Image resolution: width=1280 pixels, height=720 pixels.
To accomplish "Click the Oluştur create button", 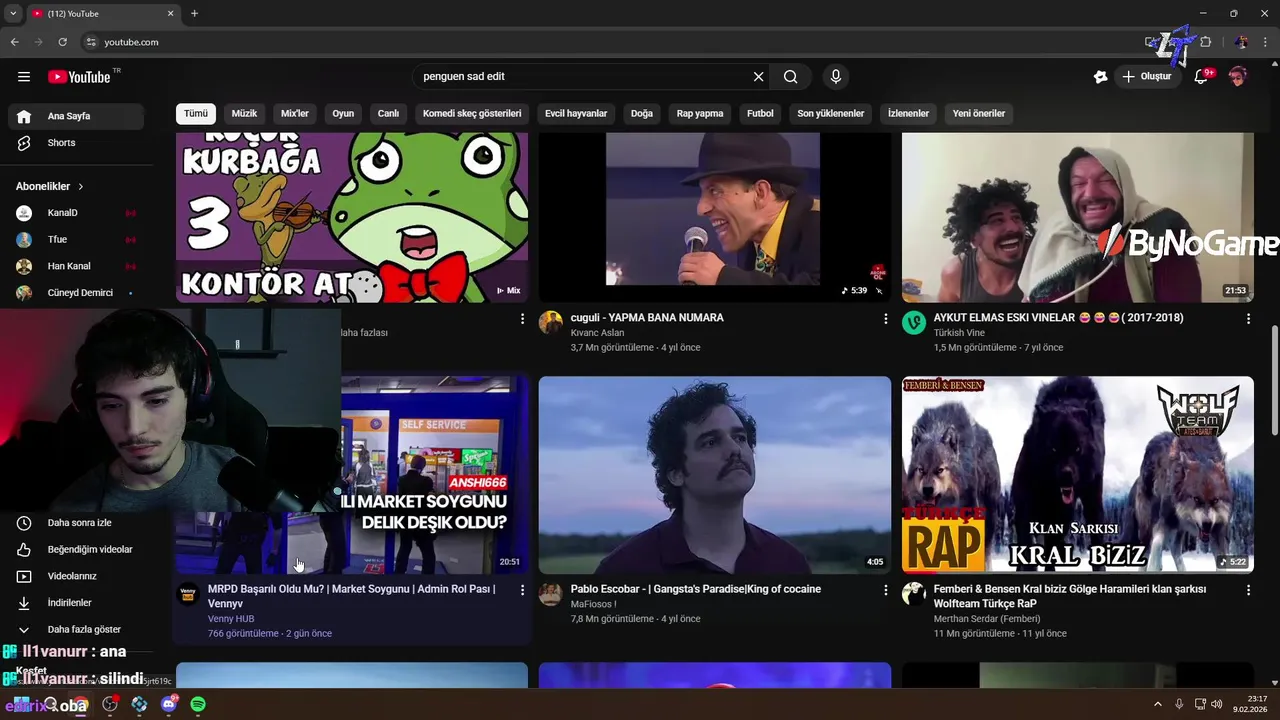I will [x=1148, y=77].
